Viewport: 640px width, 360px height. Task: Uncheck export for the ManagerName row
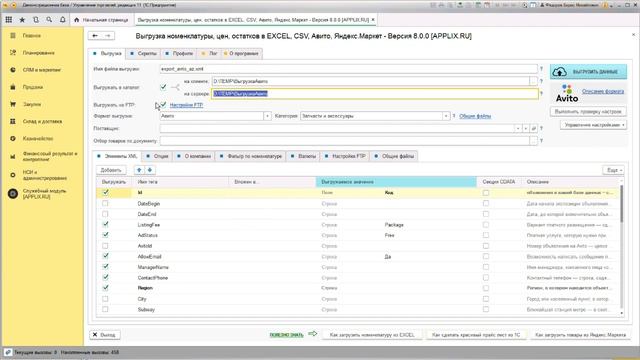coord(105,267)
